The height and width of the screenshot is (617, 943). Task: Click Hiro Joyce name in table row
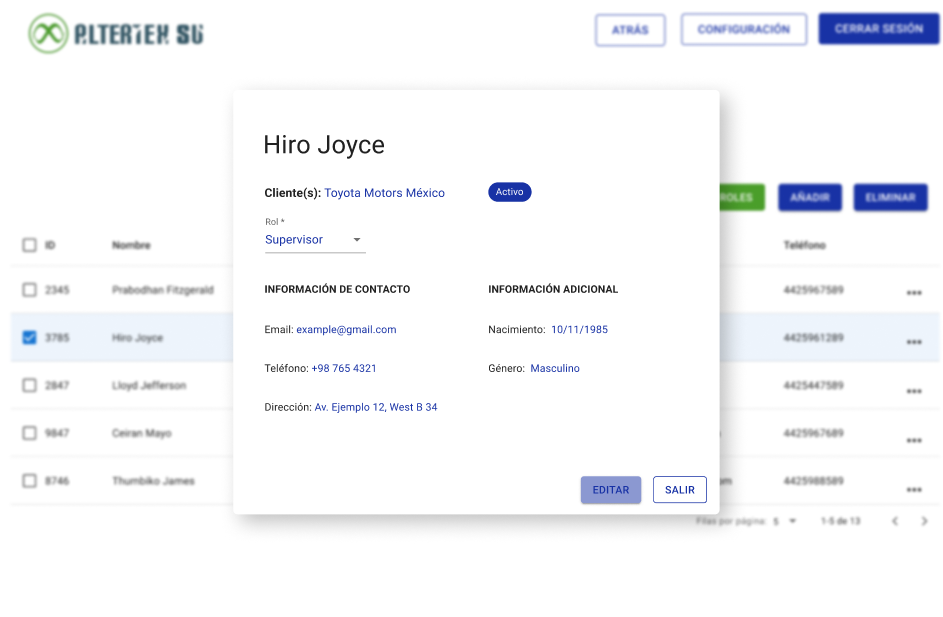[137, 337]
